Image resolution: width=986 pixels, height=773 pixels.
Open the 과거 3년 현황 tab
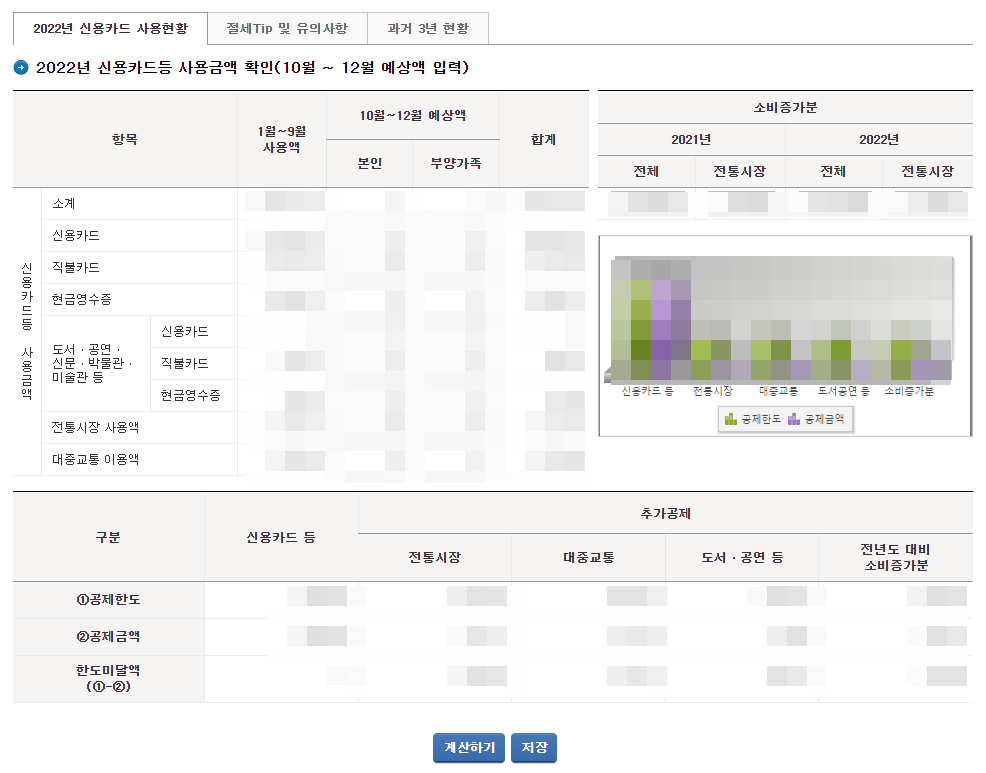coord(428,28)
